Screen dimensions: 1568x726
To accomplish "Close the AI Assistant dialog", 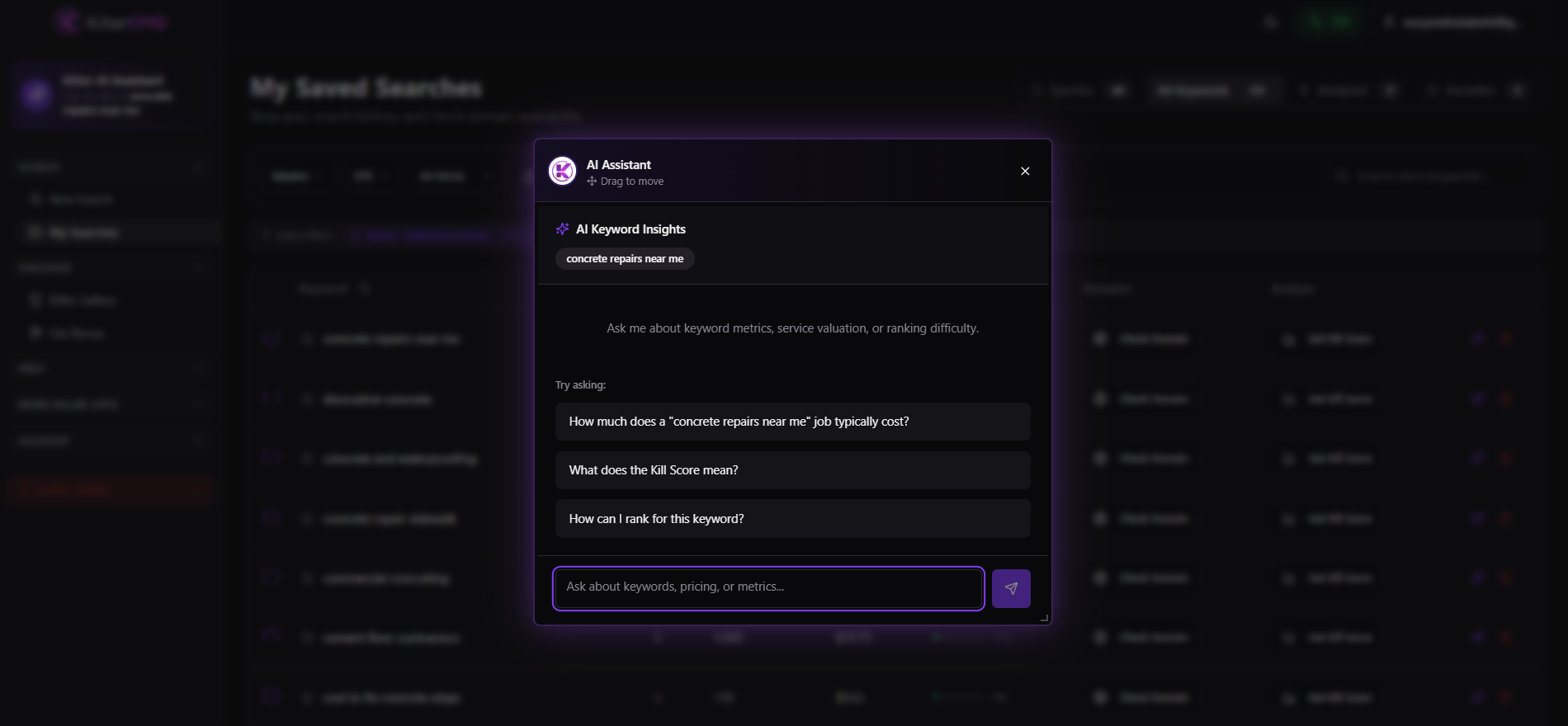I will [x=1025, y=171].
